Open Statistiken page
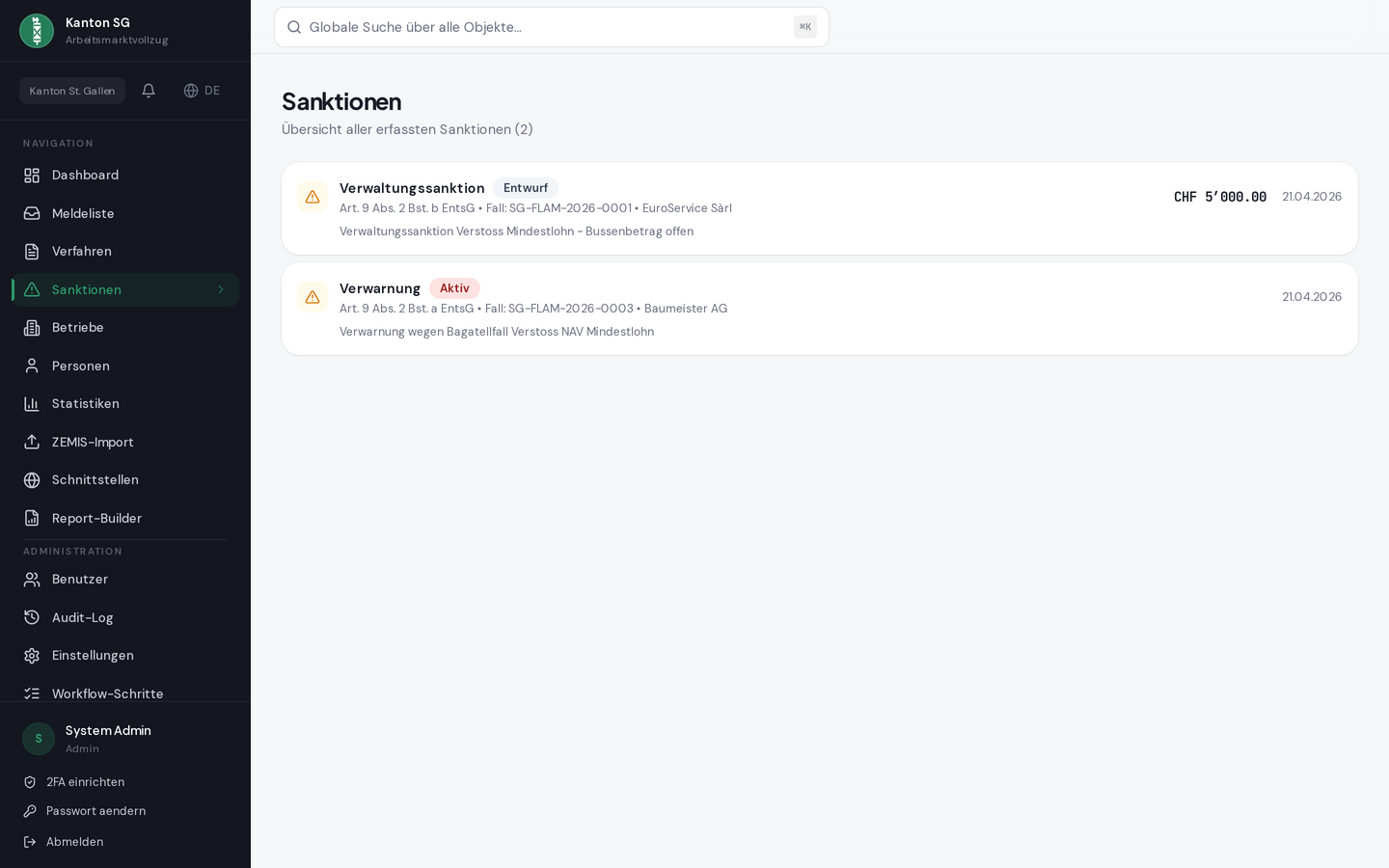This screenshot has width=1389, height=868. (x=125, y=404)
